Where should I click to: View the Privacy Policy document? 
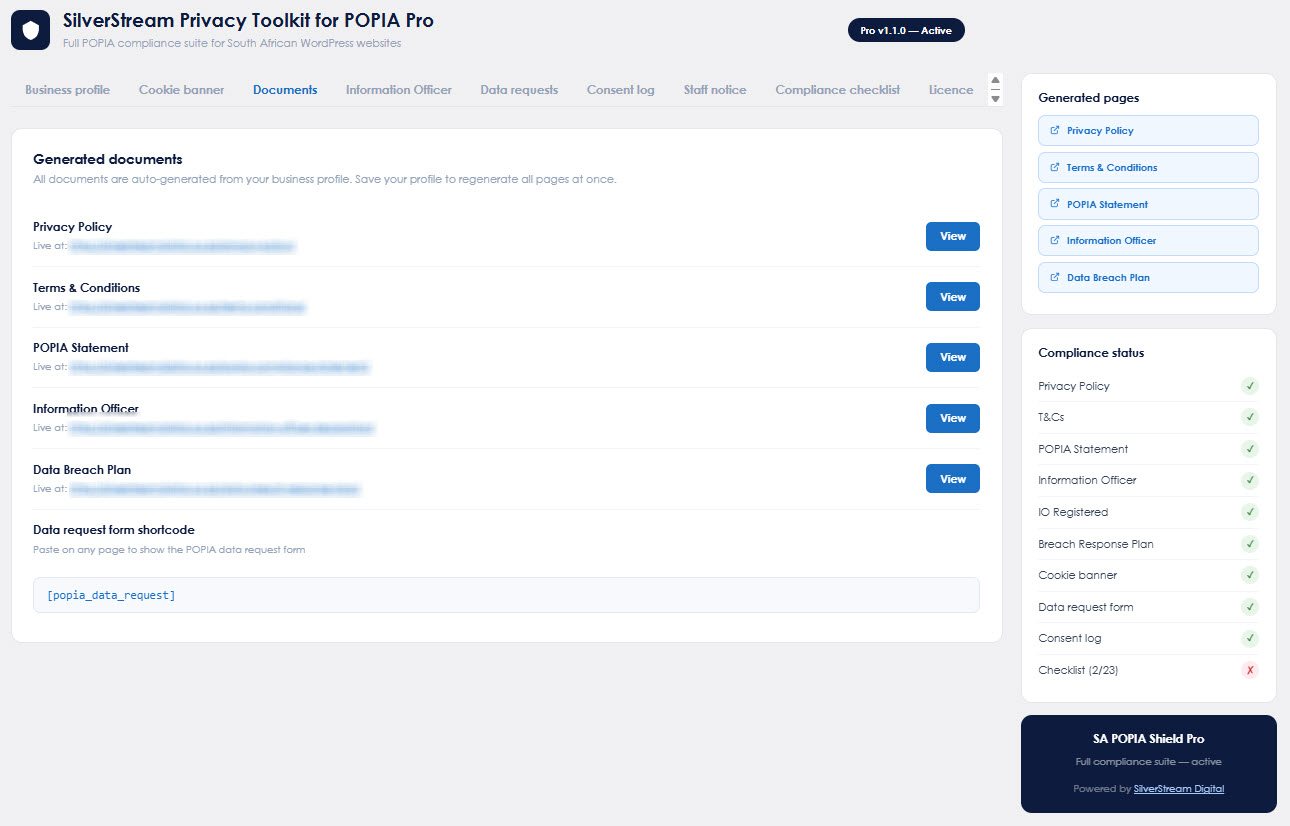click(x=952, y=237)
